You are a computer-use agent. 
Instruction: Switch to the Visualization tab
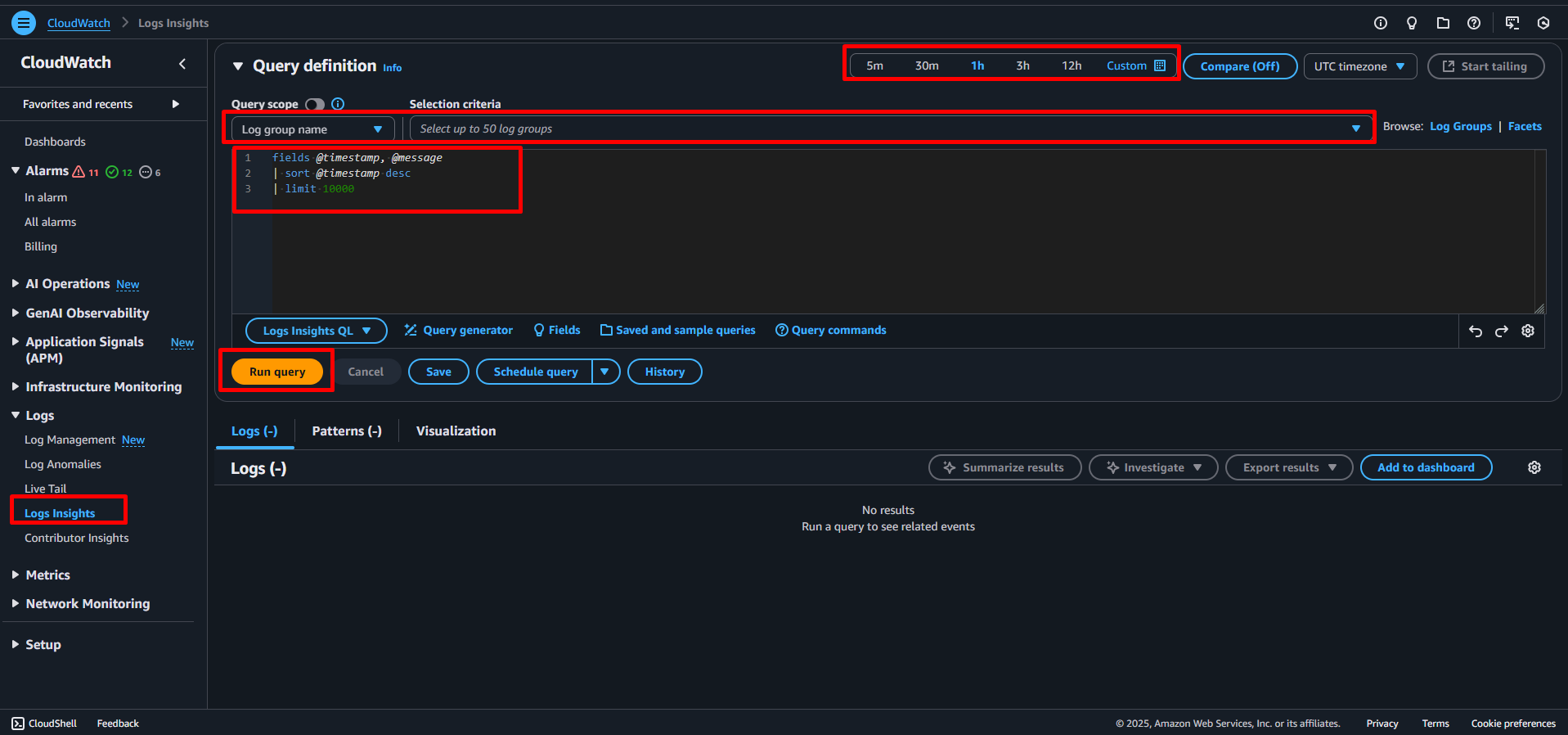[x=456, y=431]
